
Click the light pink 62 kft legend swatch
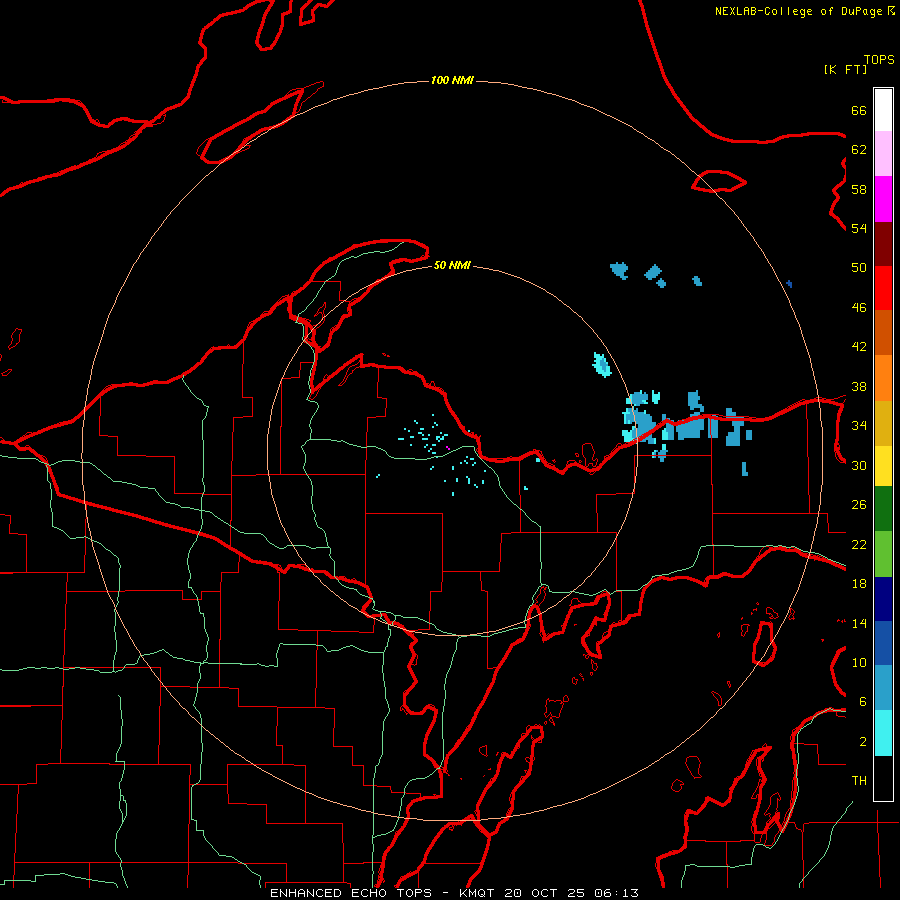(883, 154)
